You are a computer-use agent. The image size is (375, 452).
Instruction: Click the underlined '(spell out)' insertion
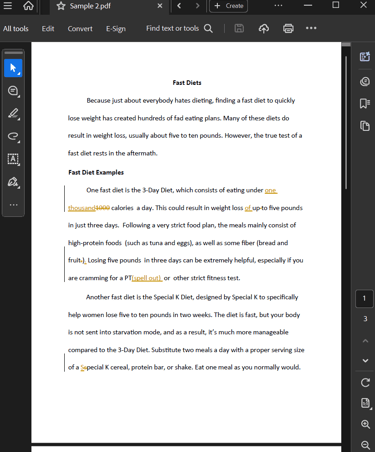point(147,278)
